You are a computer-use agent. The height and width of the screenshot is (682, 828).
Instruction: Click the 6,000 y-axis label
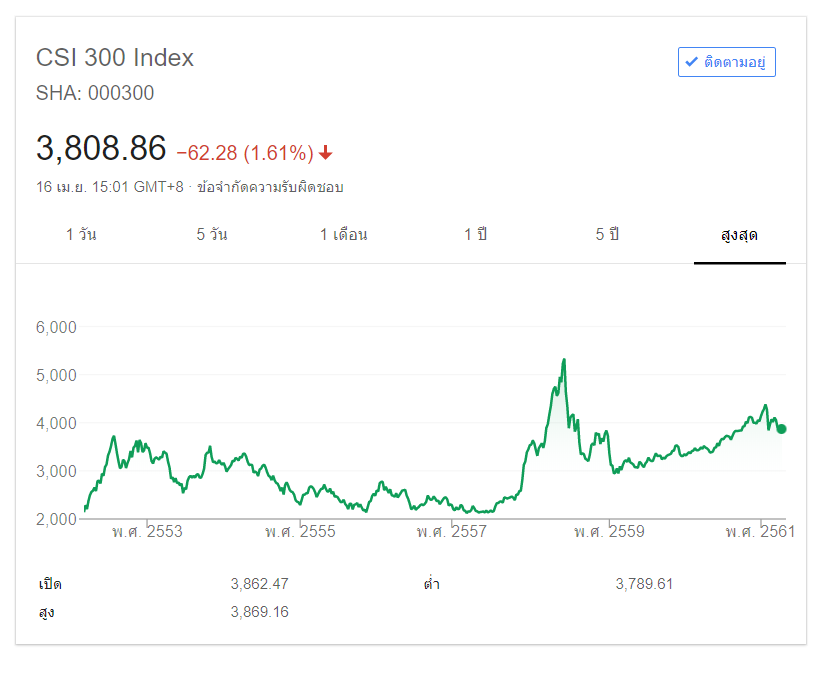pos(56,327)
